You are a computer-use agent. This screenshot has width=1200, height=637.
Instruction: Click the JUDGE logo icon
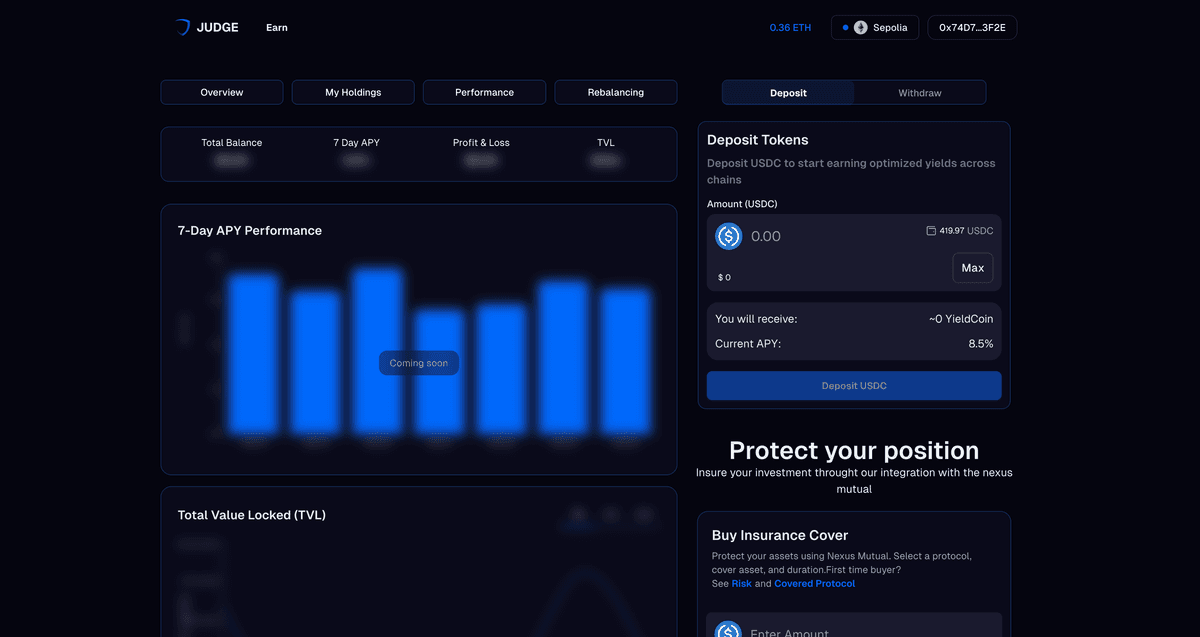coord(183,27)
